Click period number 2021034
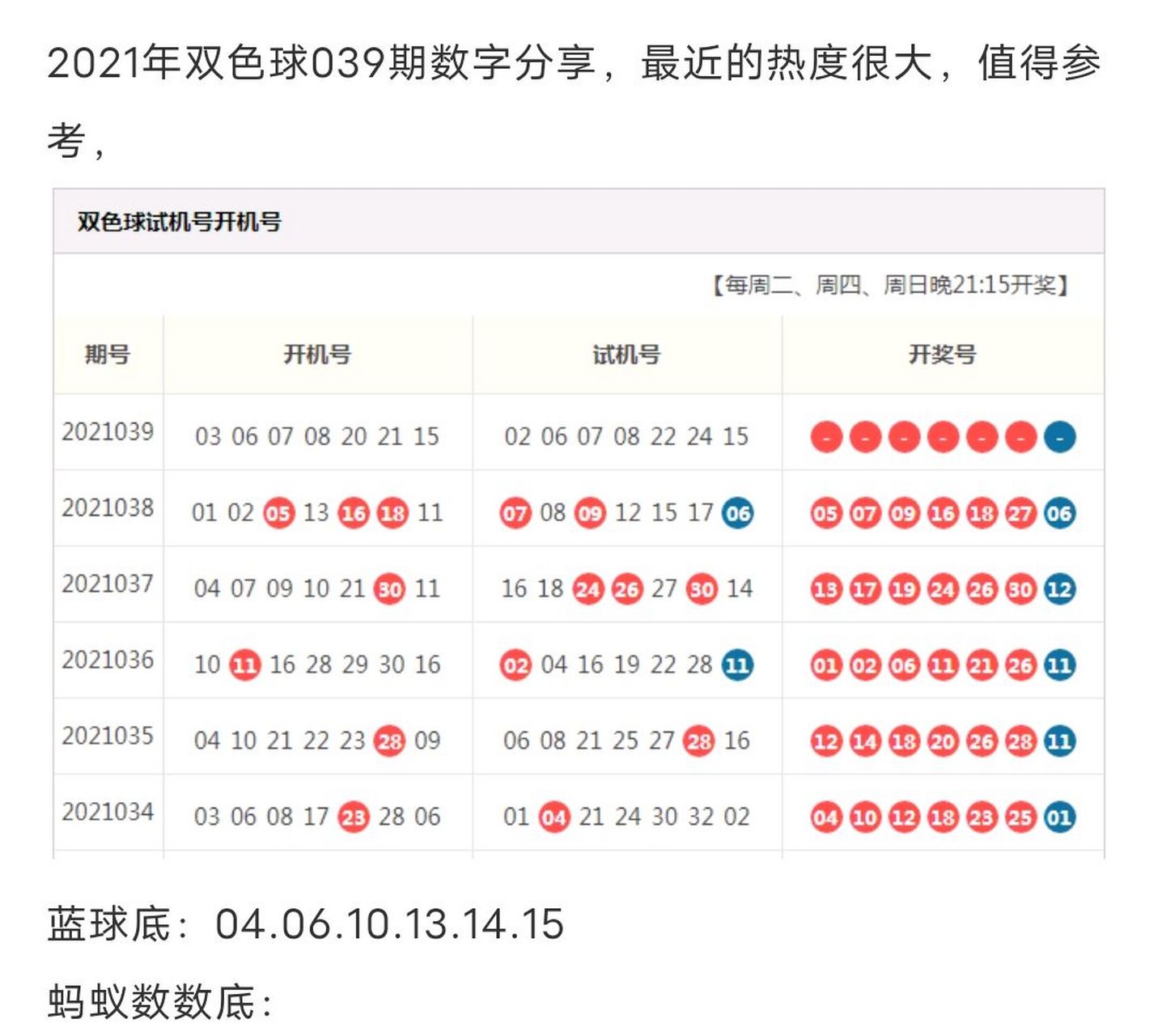Image resolution: width=1158 pixels, height=1036 pixels. pyautogui.click(x=108, y=812)
